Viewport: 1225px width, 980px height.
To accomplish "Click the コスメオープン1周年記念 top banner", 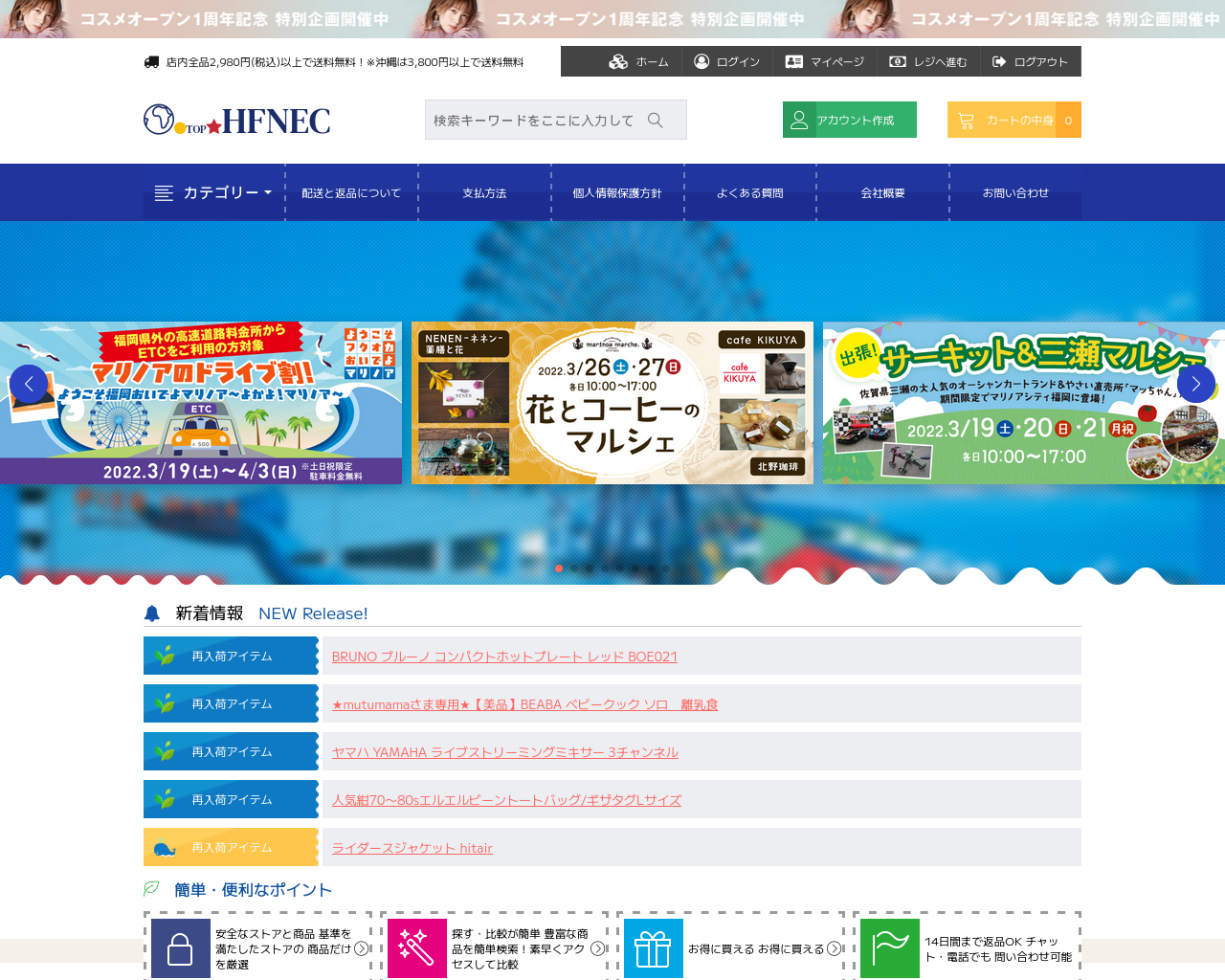I will (x=612, y=19).
